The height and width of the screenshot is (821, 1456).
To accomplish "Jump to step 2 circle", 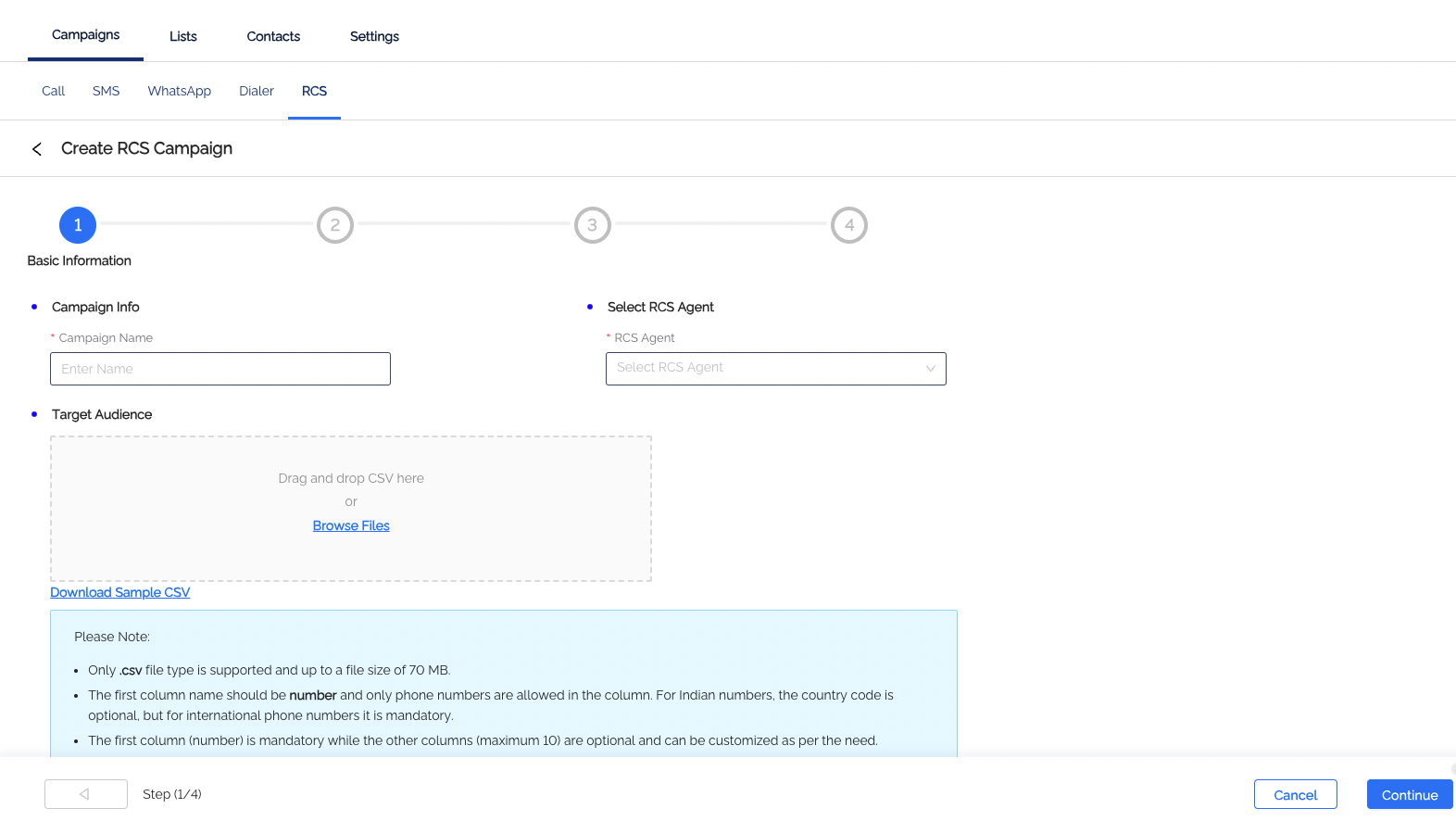I will pyautogui.click(x=335, y=225).
